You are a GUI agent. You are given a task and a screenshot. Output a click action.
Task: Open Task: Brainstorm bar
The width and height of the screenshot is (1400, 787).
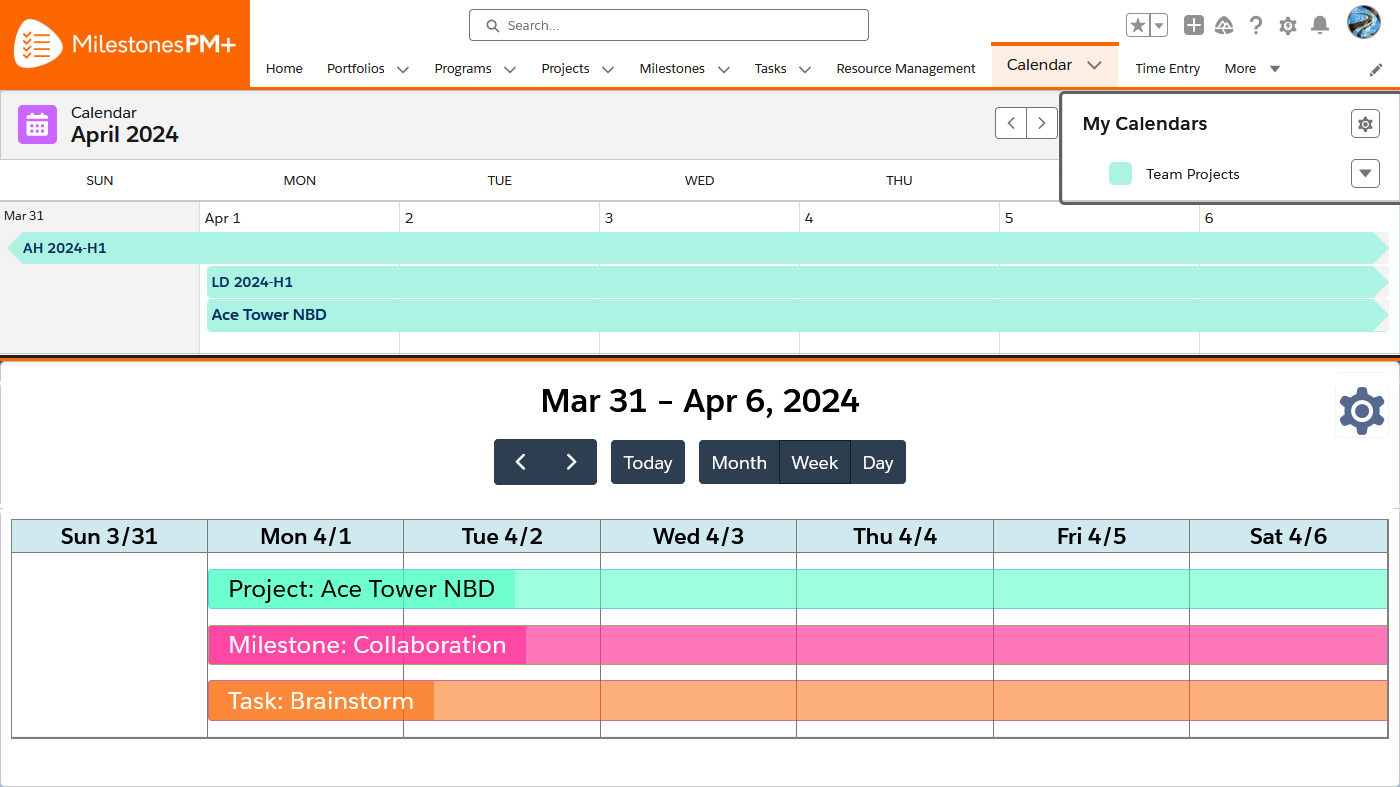point(798,701)
